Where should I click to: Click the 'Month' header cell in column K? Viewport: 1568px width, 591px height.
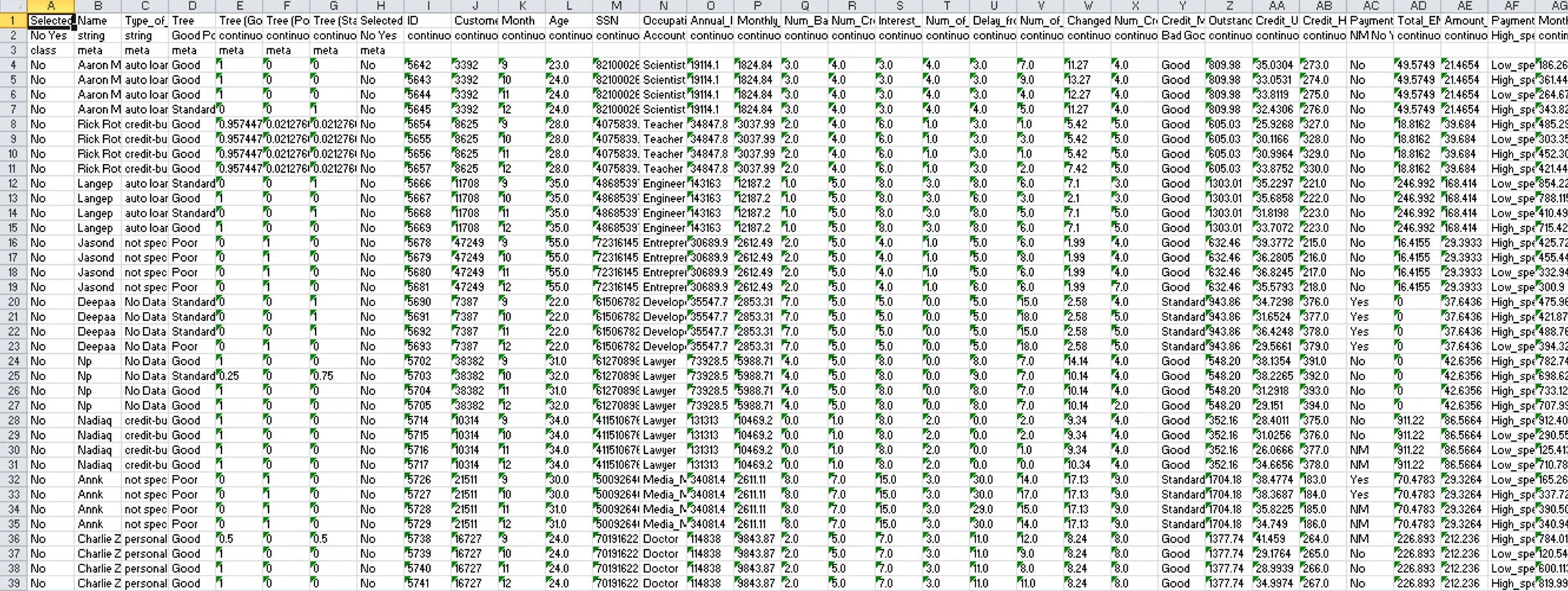[522, 21]
